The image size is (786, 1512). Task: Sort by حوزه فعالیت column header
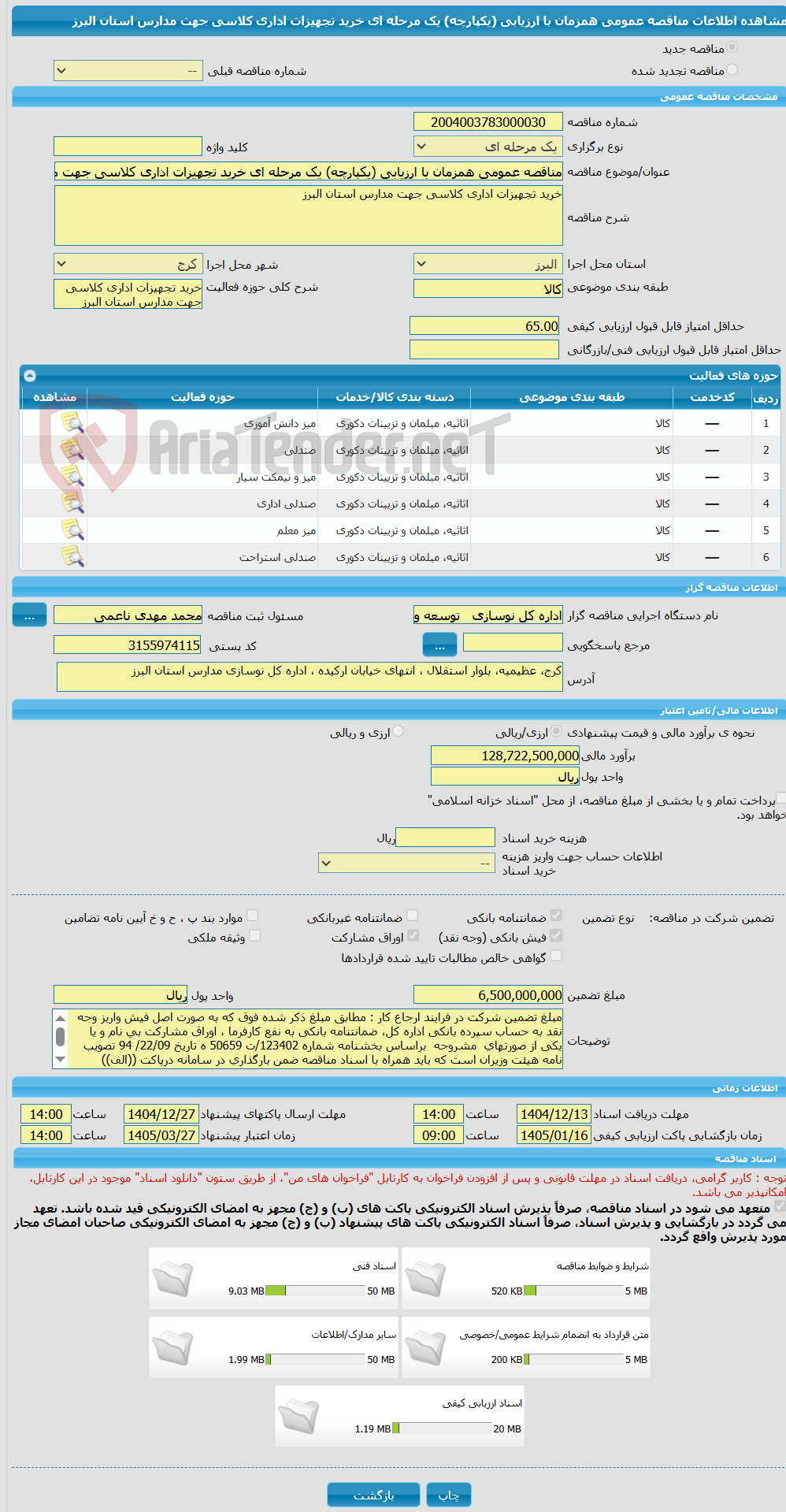tap(202, 398)
